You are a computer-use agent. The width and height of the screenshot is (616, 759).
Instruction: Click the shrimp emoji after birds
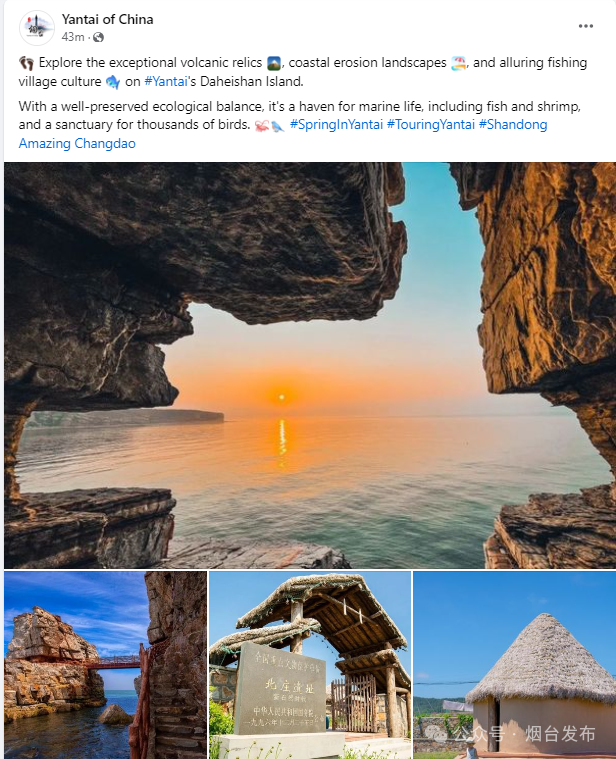tap(262, 126)
